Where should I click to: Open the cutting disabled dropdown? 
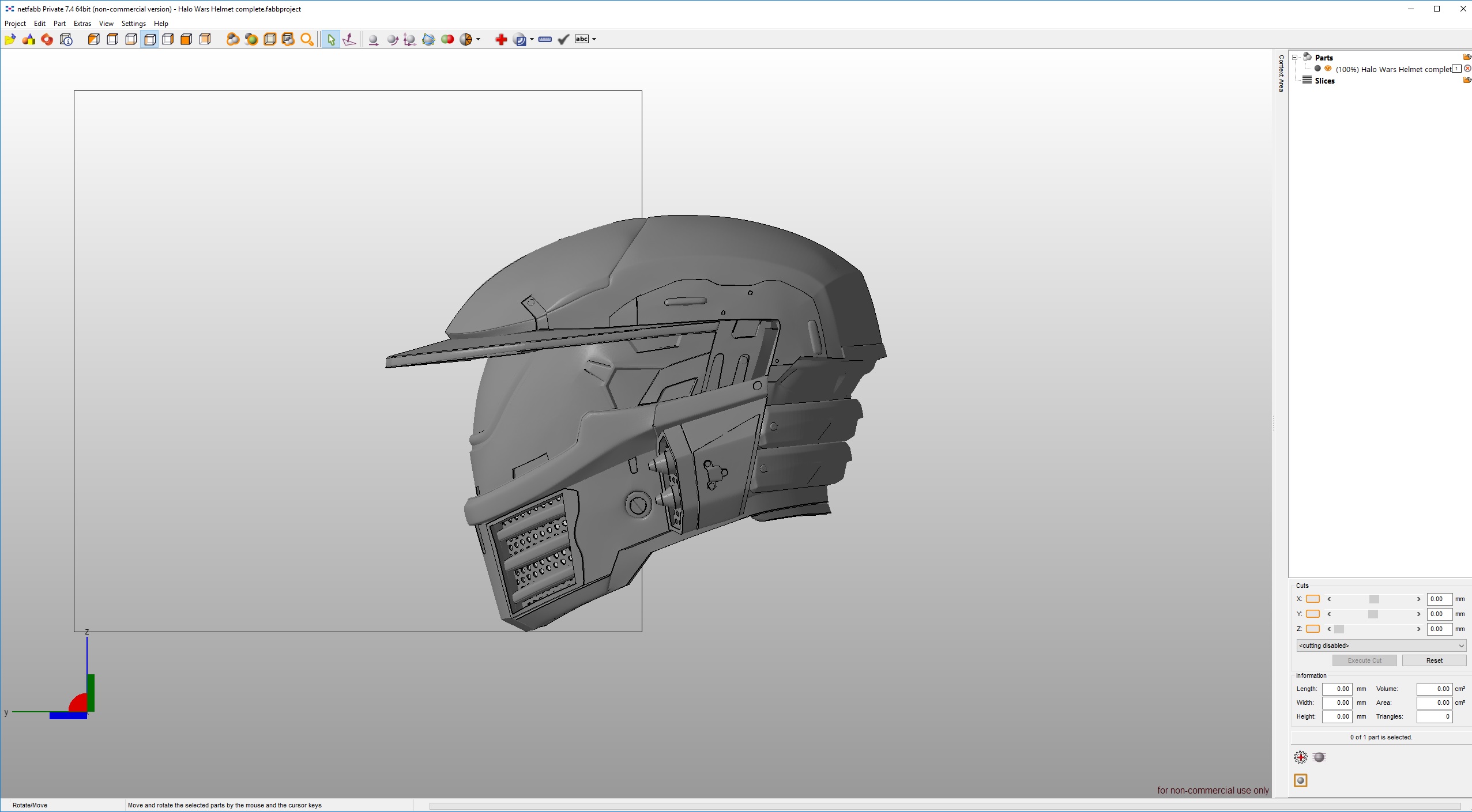(1381, 645)
